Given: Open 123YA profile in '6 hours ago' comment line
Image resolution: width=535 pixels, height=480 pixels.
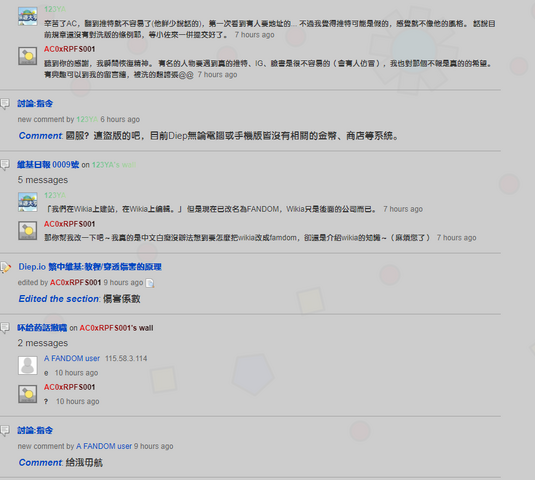Looking at the screenshot, I should 87,119.
